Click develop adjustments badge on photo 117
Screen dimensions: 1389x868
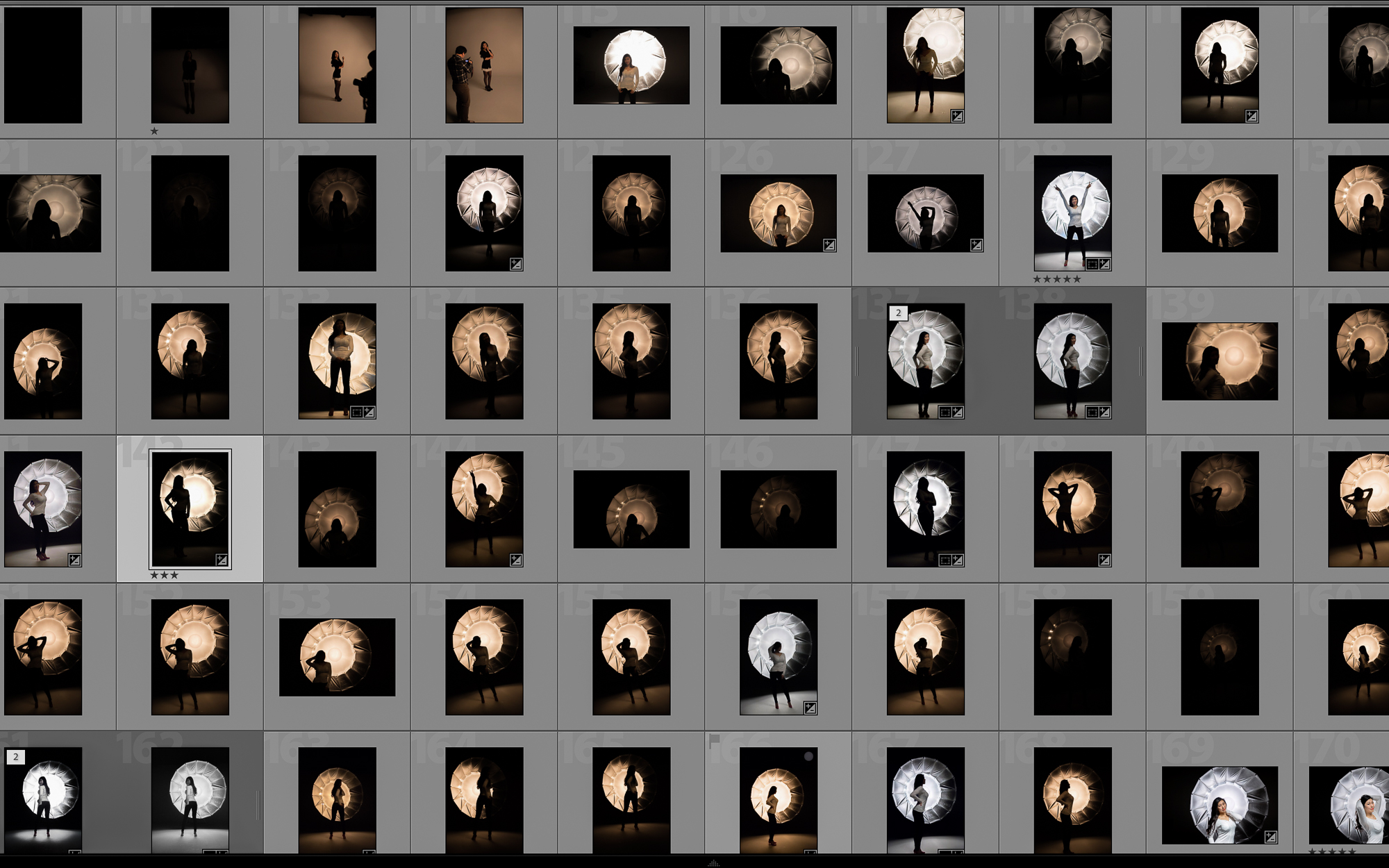(x=957, y=116)
